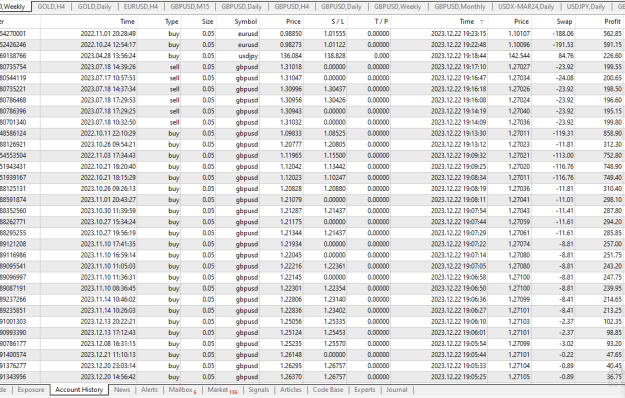Click open price 1.09833

pyautogui.click(x=291, y=133)
